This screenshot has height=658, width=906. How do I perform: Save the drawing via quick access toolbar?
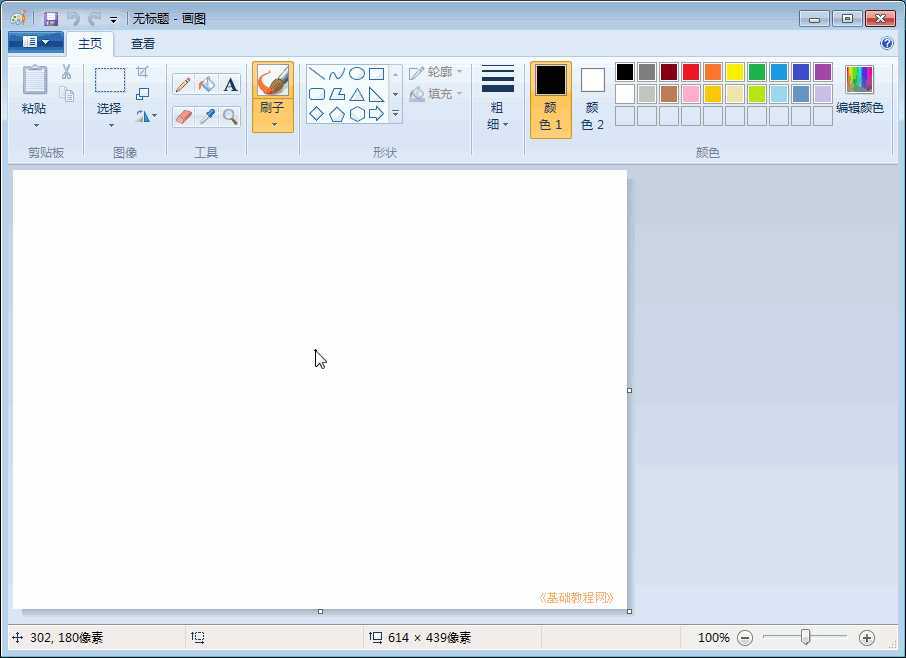tap(50, 18)
